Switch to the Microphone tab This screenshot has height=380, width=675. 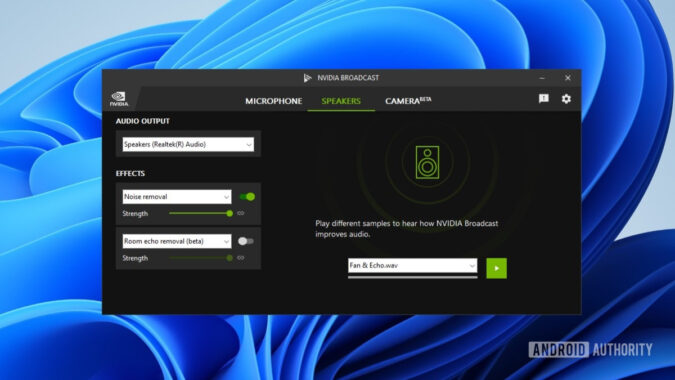click(x=273, y=101)
